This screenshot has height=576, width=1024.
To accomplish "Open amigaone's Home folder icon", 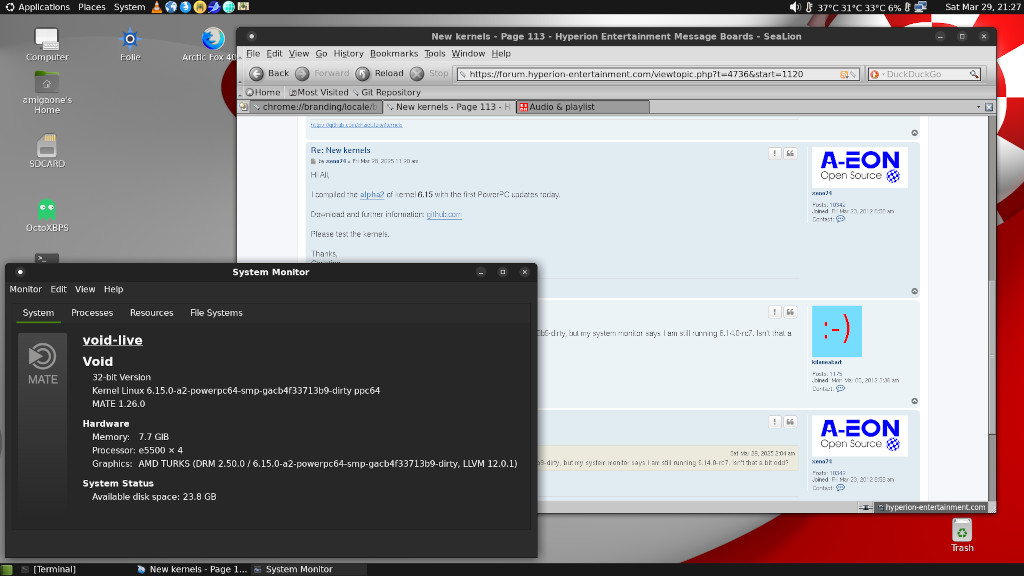I will click(47, 93).
